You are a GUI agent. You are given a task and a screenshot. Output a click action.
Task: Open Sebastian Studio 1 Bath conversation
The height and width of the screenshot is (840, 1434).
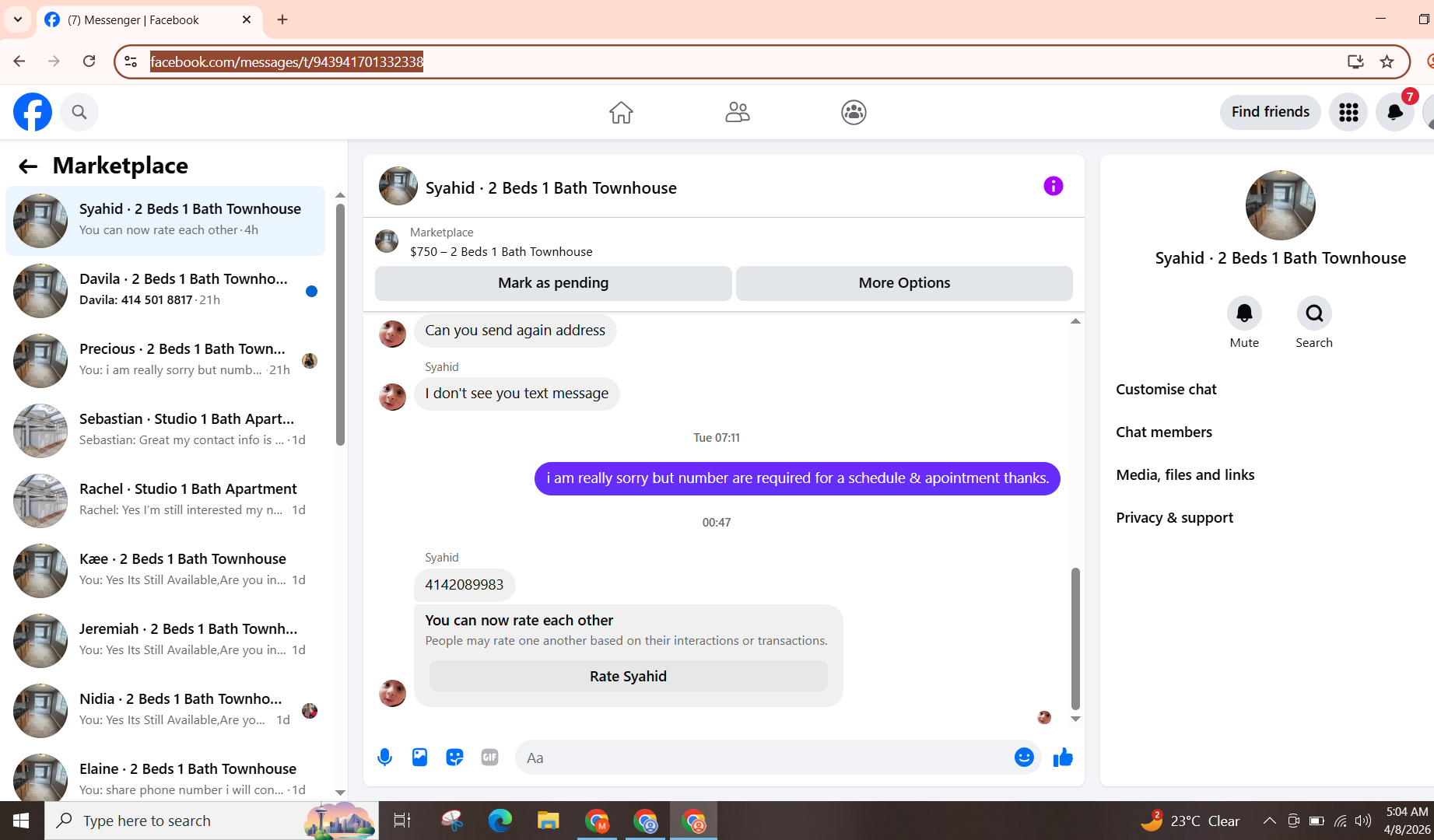tap(165, 430)
